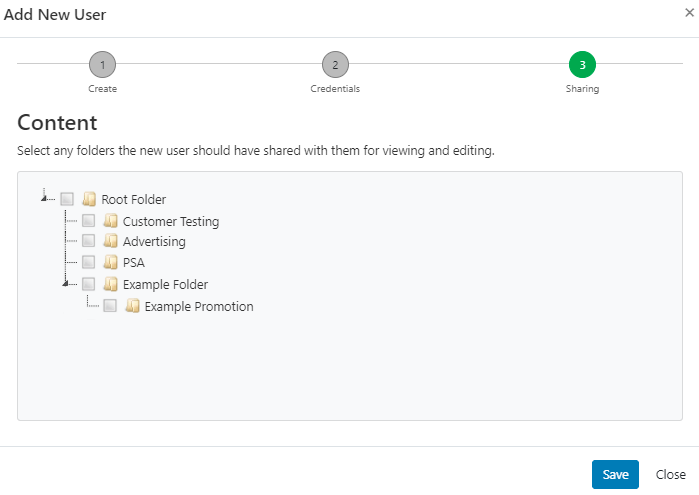Screen dimensions: 699x495
Task: Click the Root Folder folder icon
Action: coord(89,199)
